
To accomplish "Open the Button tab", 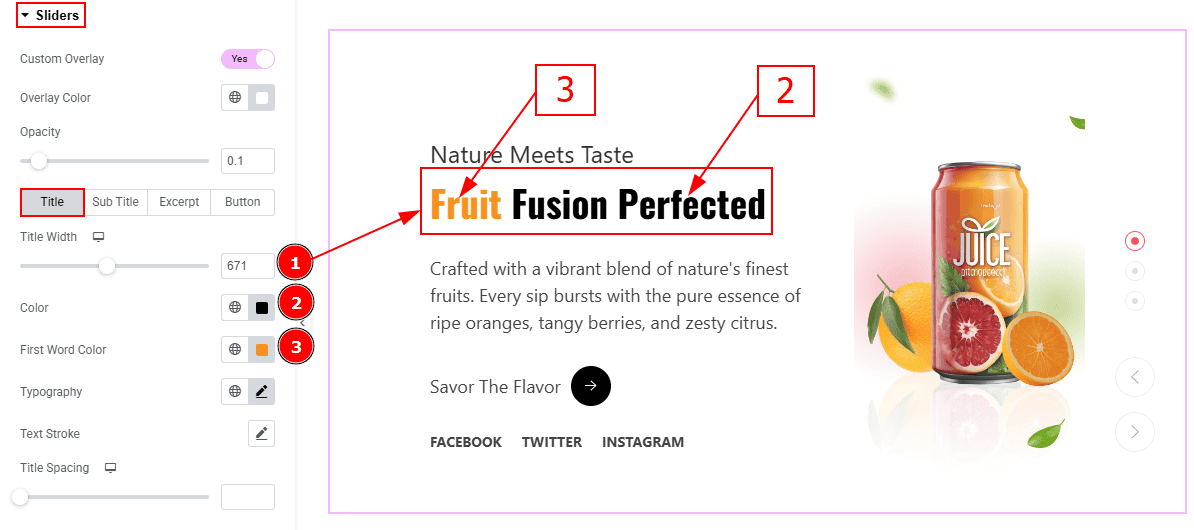I will pos(243,202).
